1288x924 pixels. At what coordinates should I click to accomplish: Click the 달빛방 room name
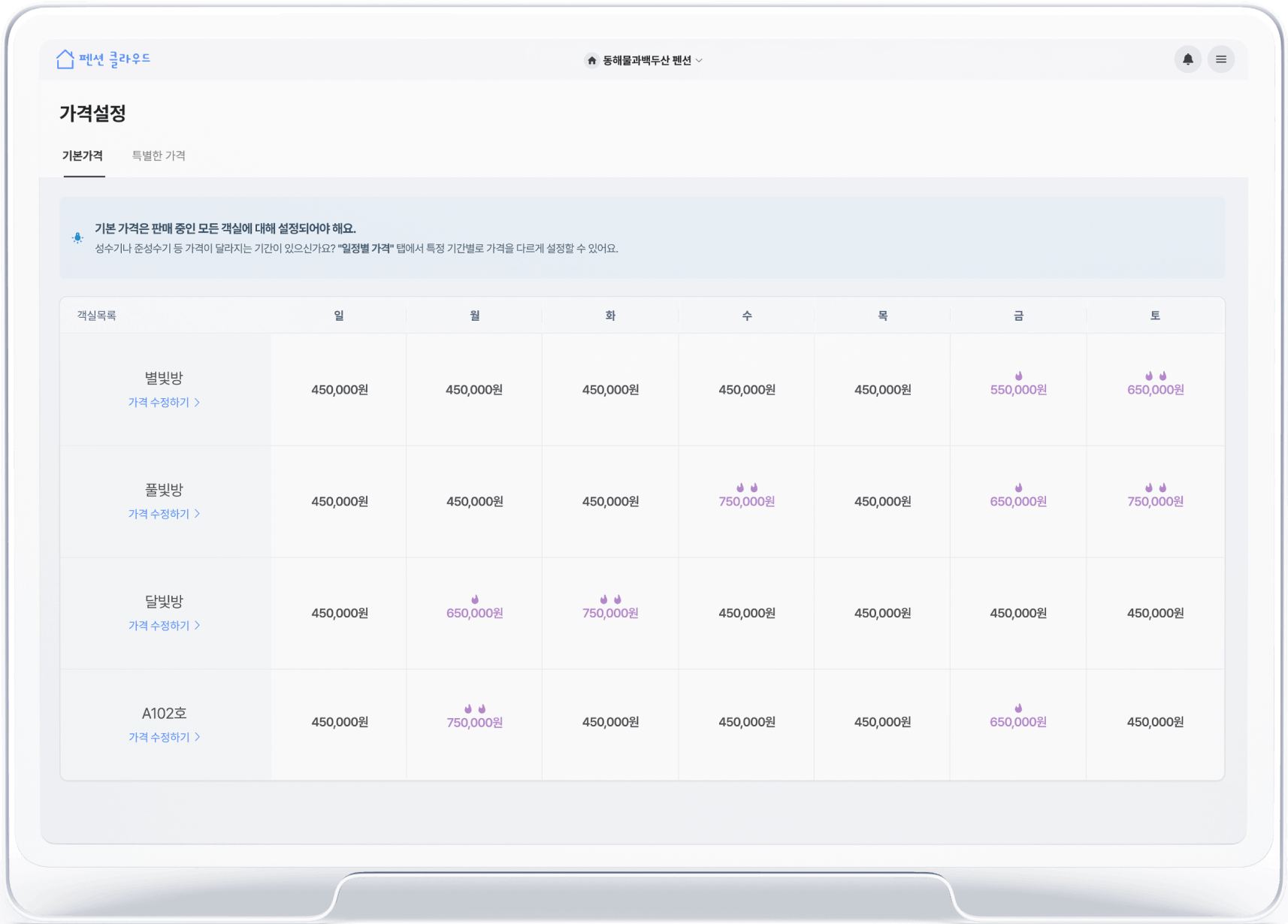(x=164, y=602)
